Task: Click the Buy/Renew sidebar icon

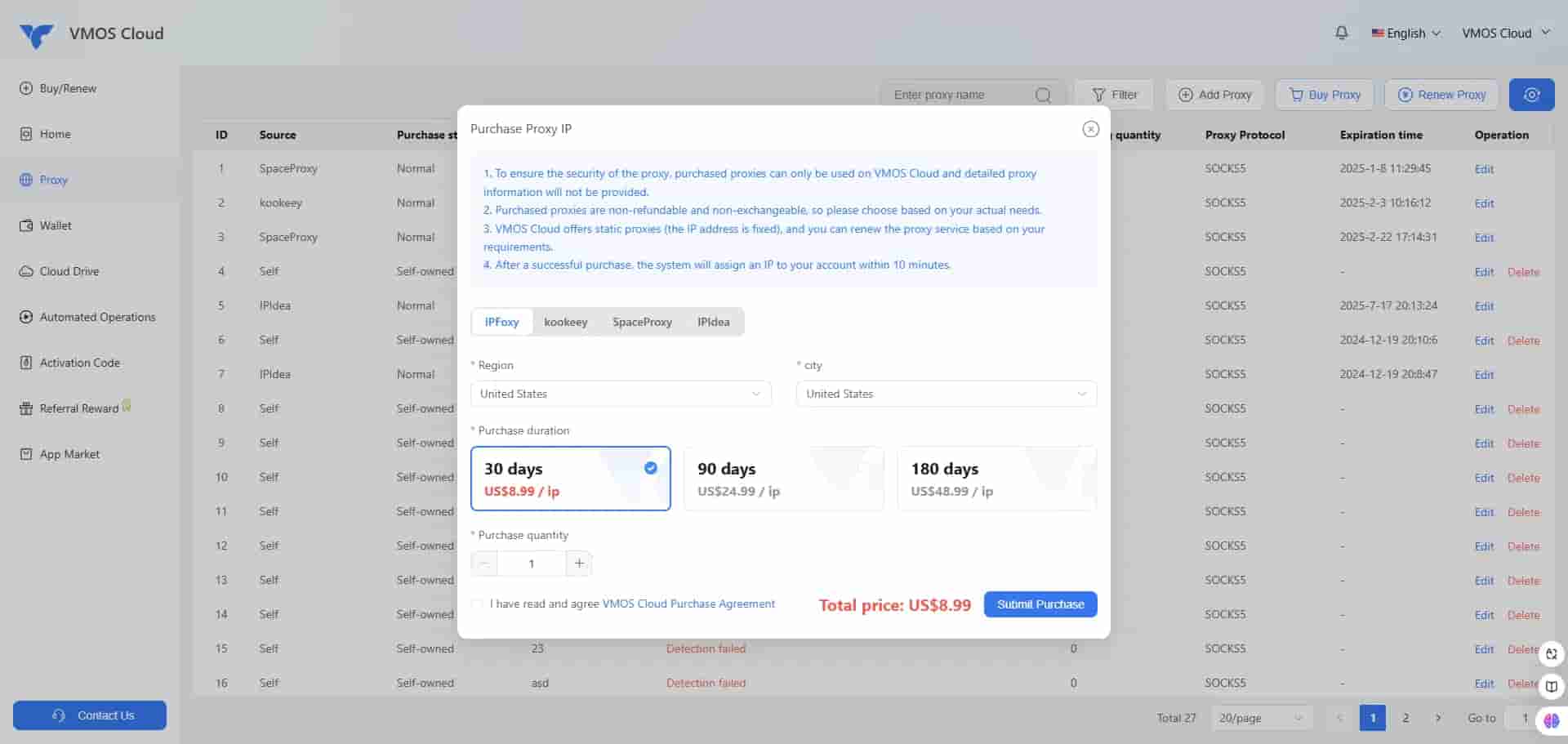Action: [25, 88]
